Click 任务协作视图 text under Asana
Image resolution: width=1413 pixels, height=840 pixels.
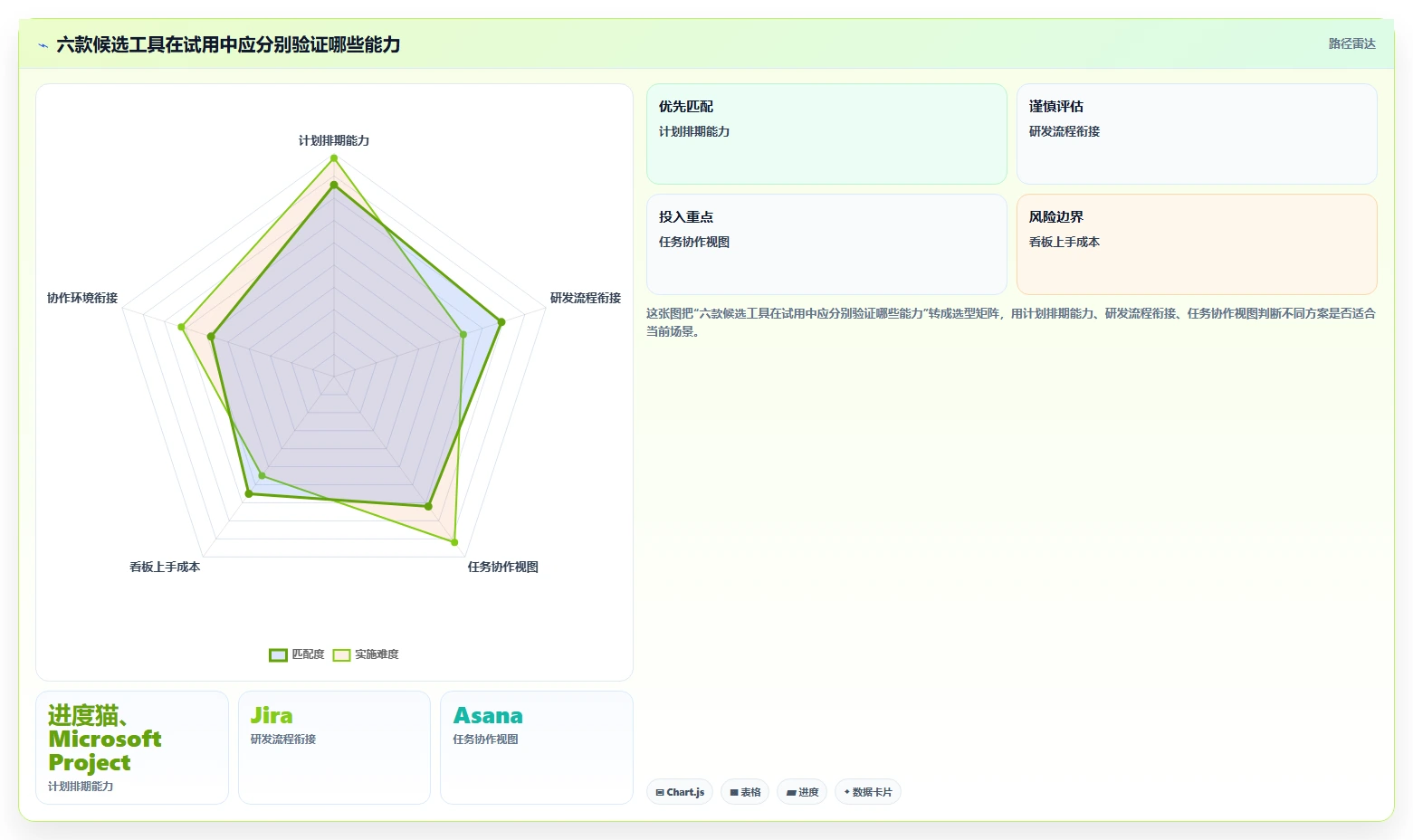[486, 740]
